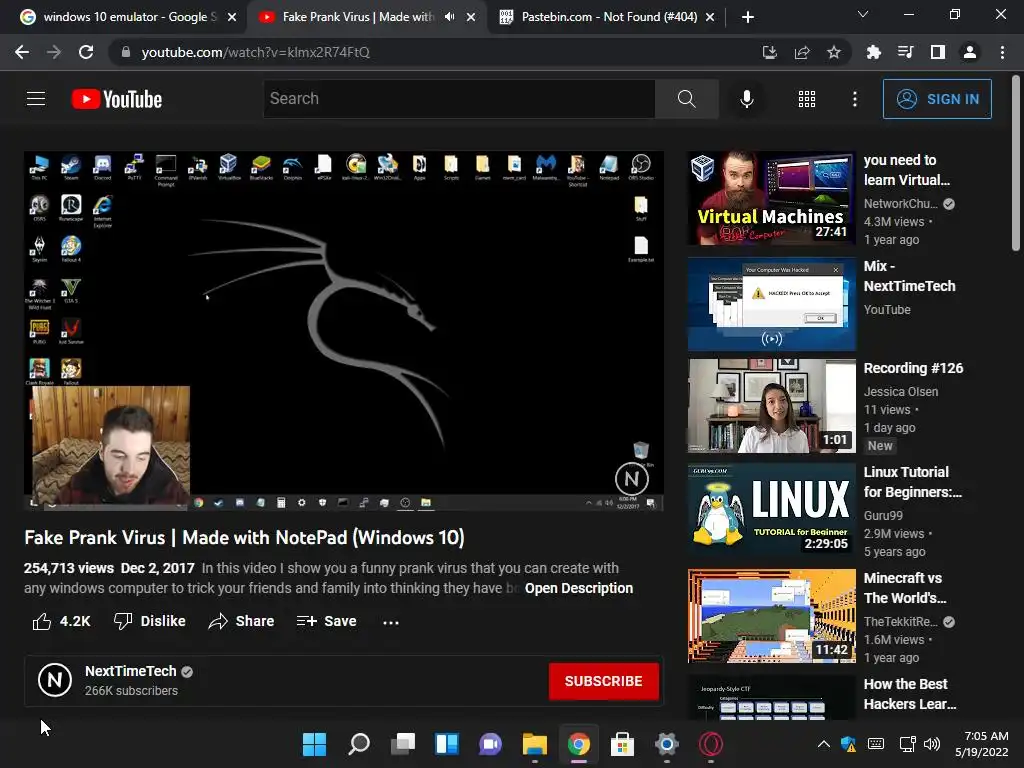1024x768 pixels.
Task: Open YouTube settings three-dot menu
Action: tap(854, 99)
